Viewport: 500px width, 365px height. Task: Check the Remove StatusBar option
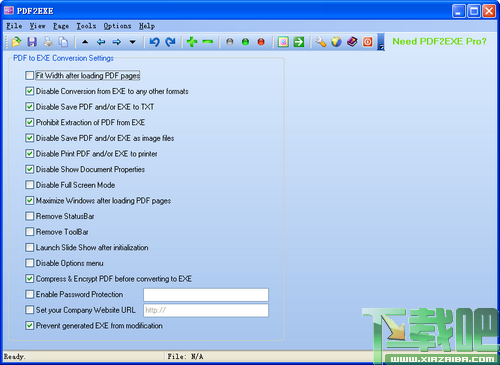pos(30,216)
